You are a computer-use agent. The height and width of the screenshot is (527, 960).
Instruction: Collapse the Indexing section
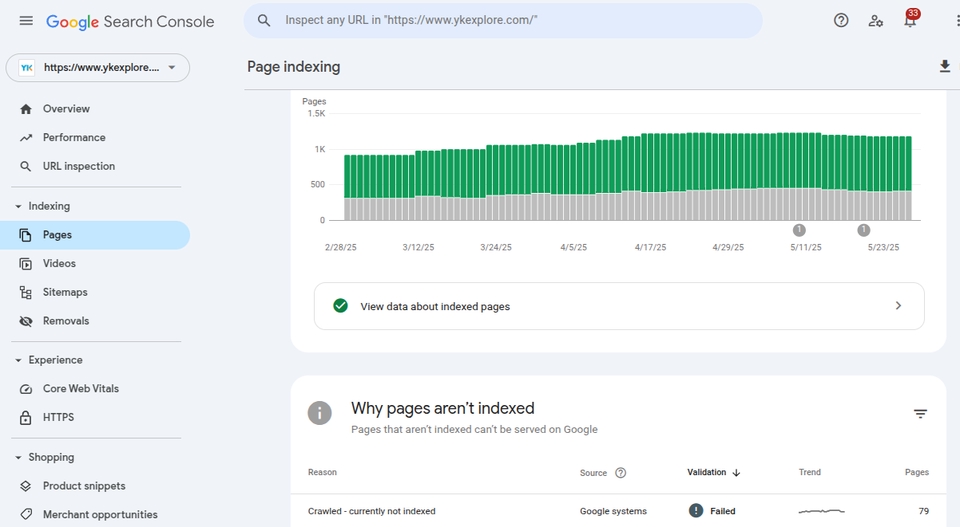click(18, 207)
